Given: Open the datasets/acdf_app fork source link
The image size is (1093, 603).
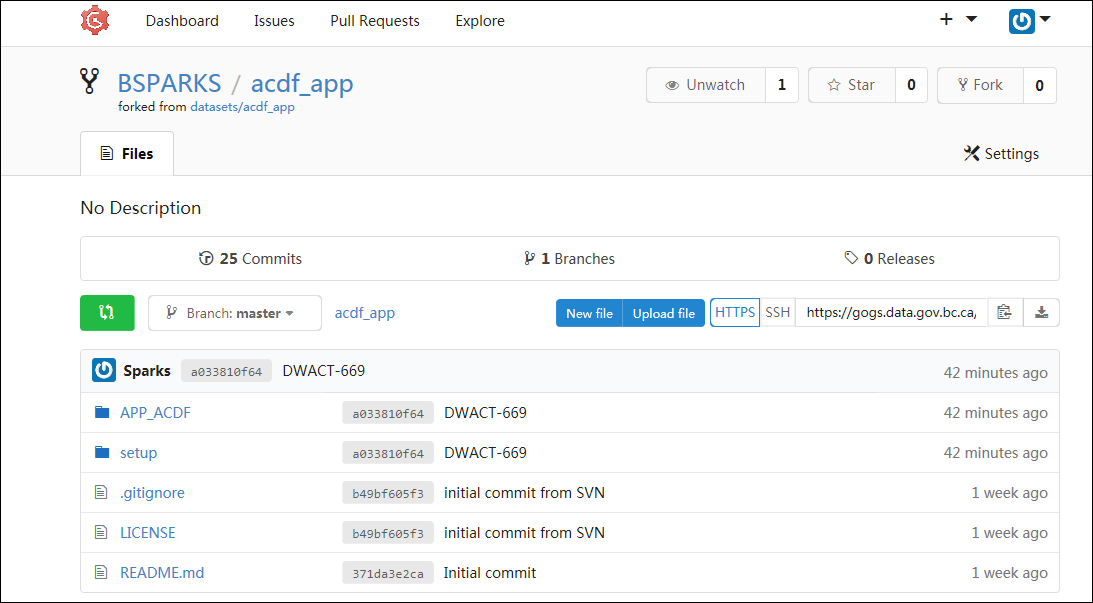Looking at the screenshot, I should click(243, 107).
